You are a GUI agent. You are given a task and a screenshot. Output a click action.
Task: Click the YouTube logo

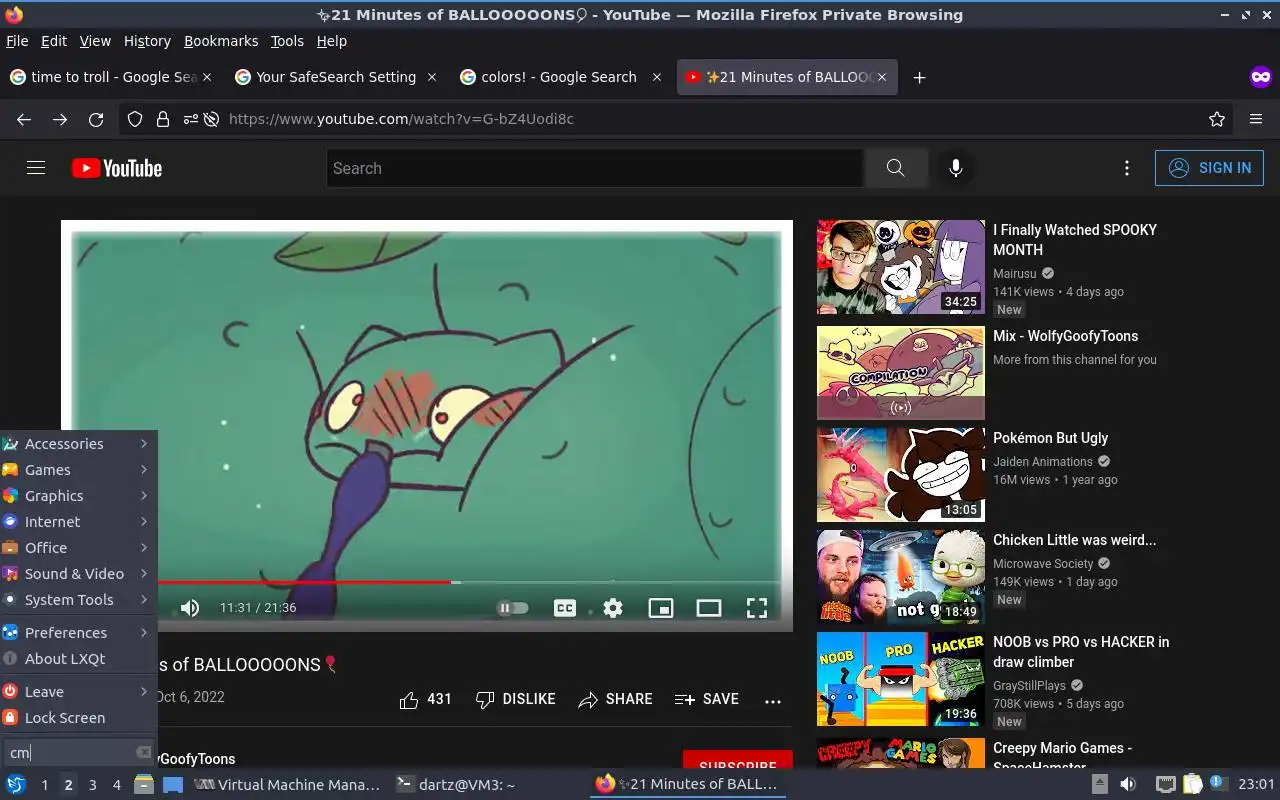pyautogui.click(x=117, y=168)
